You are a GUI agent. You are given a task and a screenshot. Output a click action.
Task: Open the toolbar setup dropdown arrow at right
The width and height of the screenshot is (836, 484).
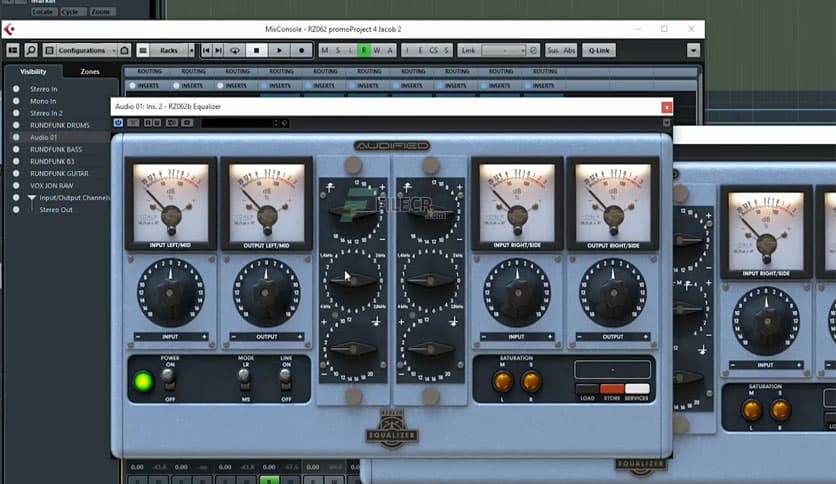pyautogui.click(x=693, y=50)
